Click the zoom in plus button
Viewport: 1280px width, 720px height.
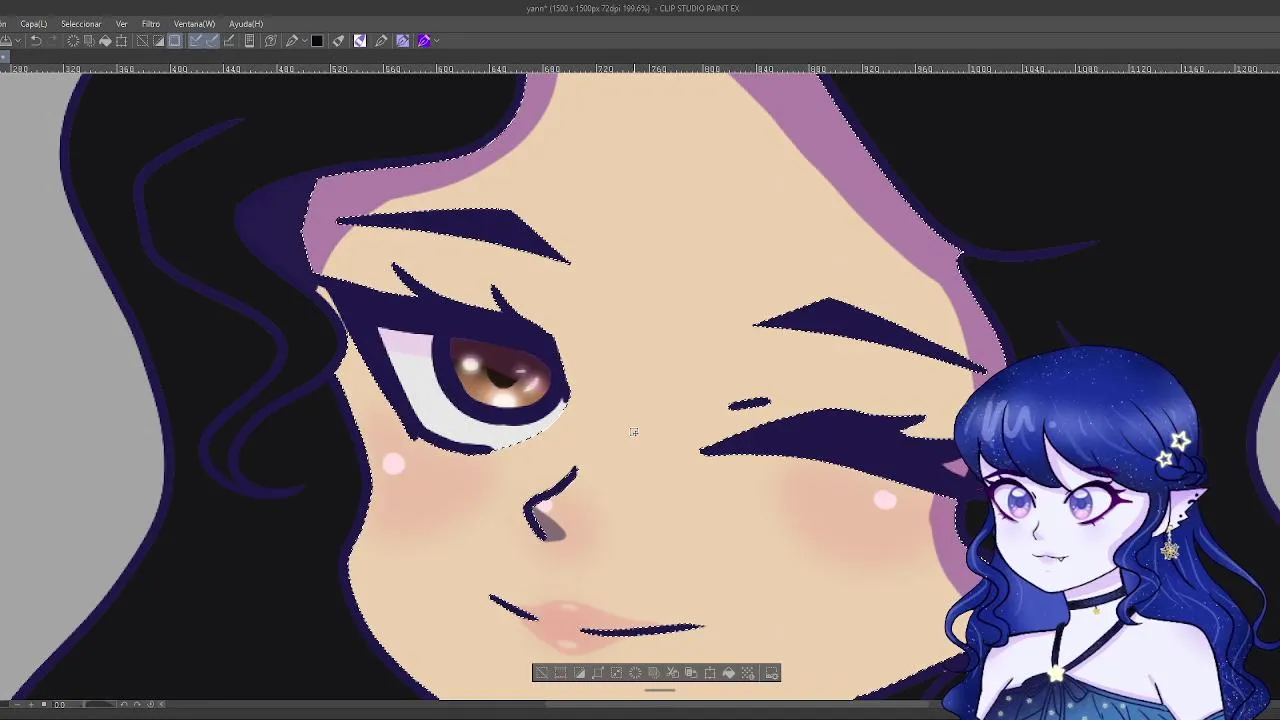(x=31, y=704)
